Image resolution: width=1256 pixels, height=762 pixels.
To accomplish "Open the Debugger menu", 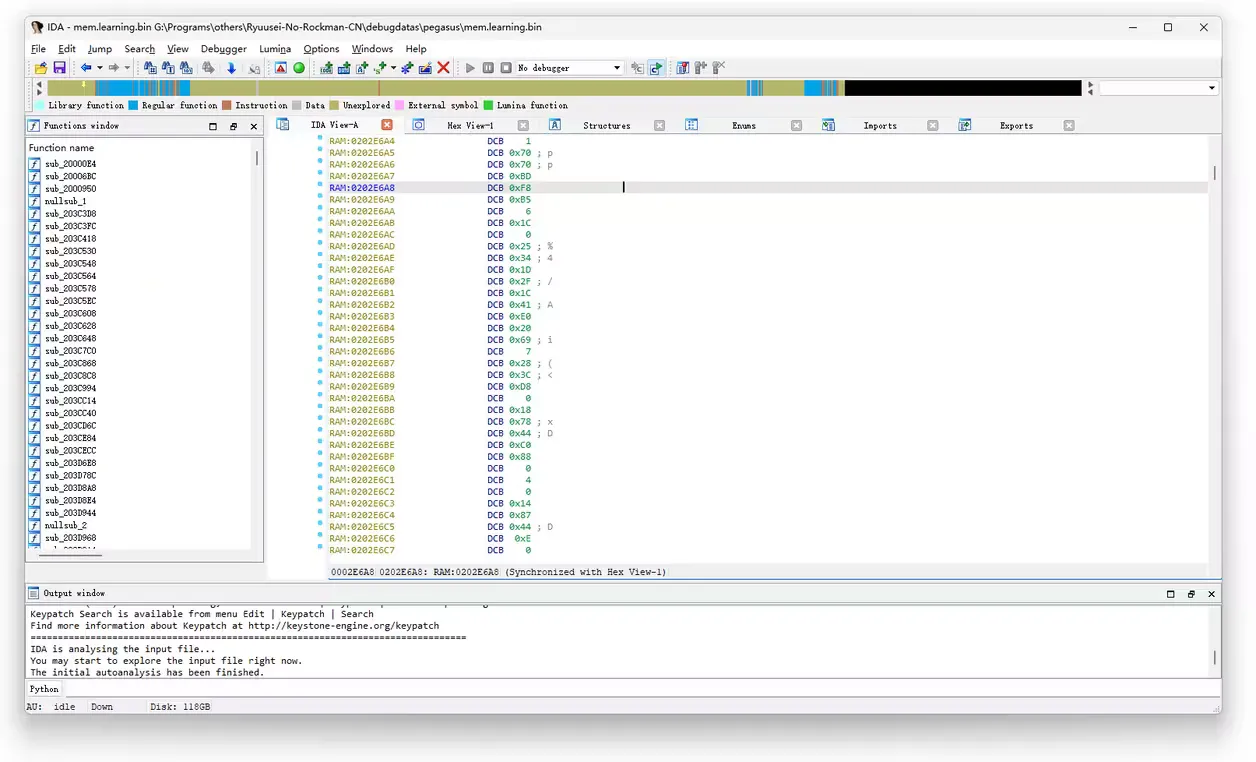I will click(x=223, y=49).
